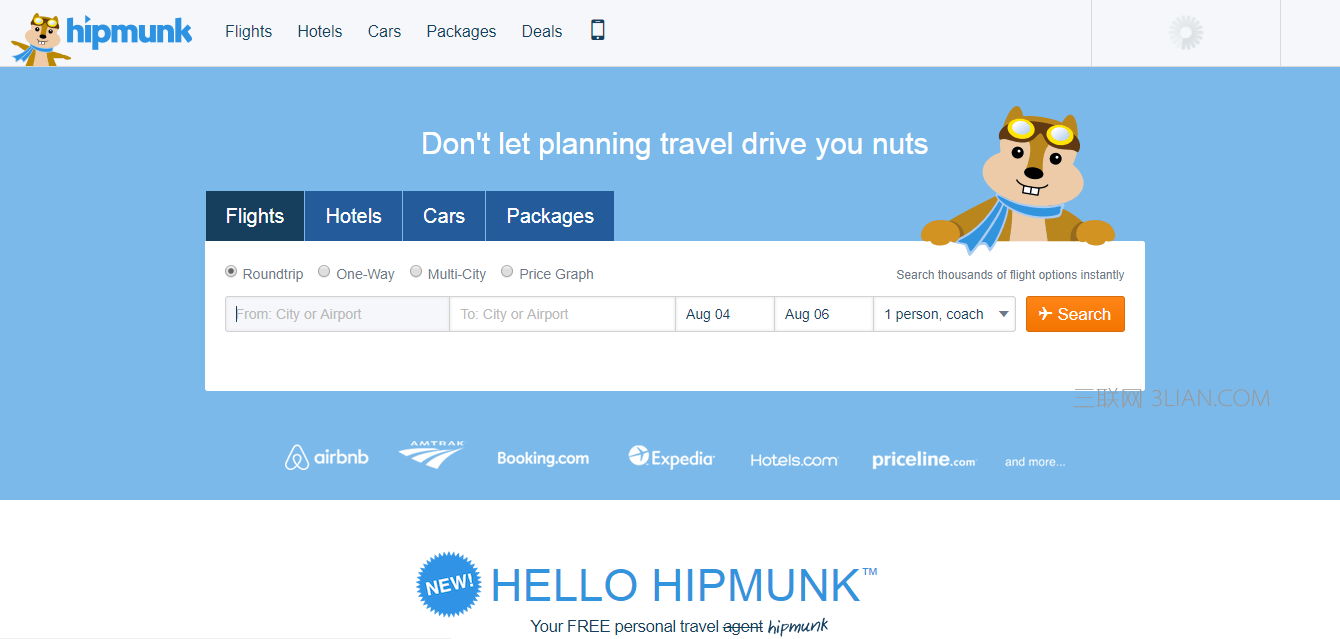Open the Aug 06 return date picker

(824, 314)
